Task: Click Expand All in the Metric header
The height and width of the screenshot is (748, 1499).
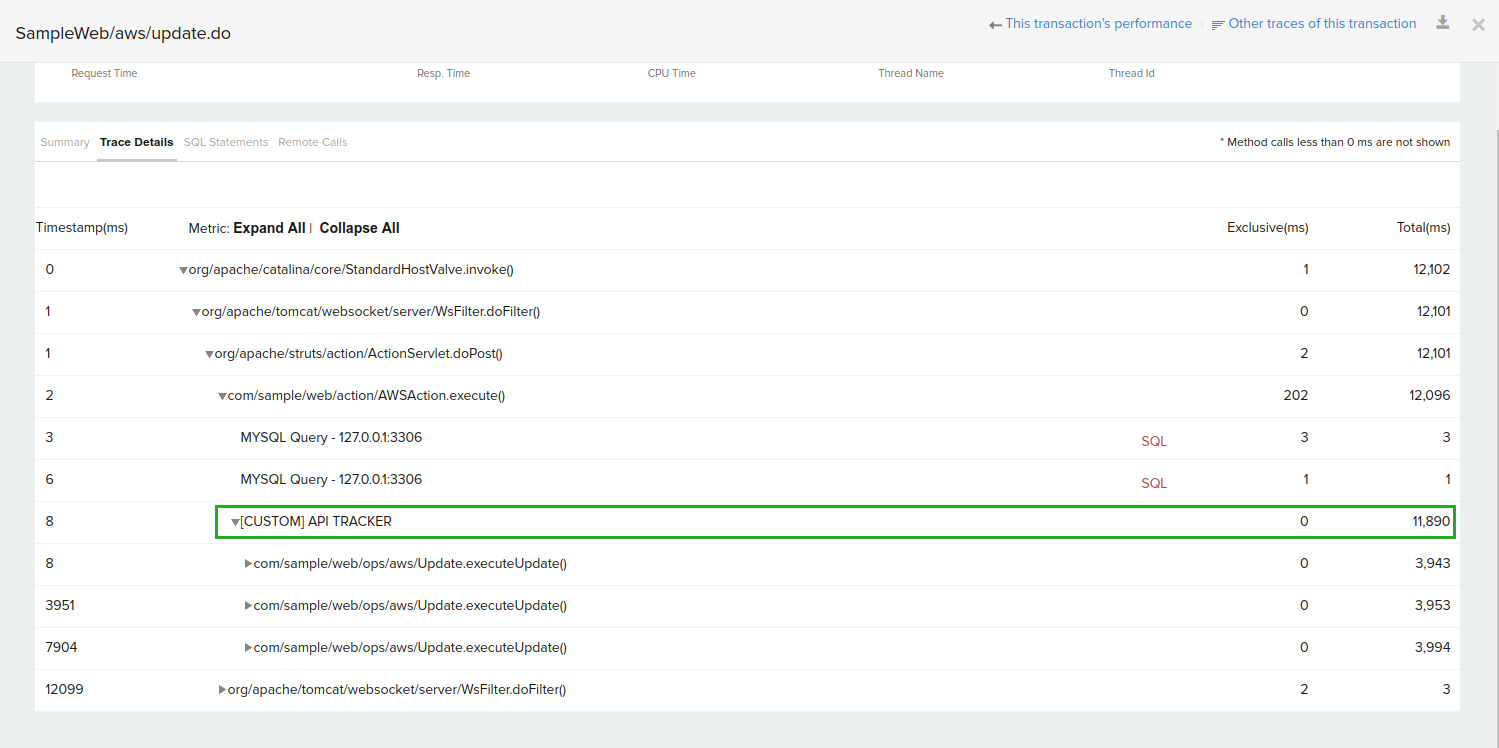Action: [269, 228]
